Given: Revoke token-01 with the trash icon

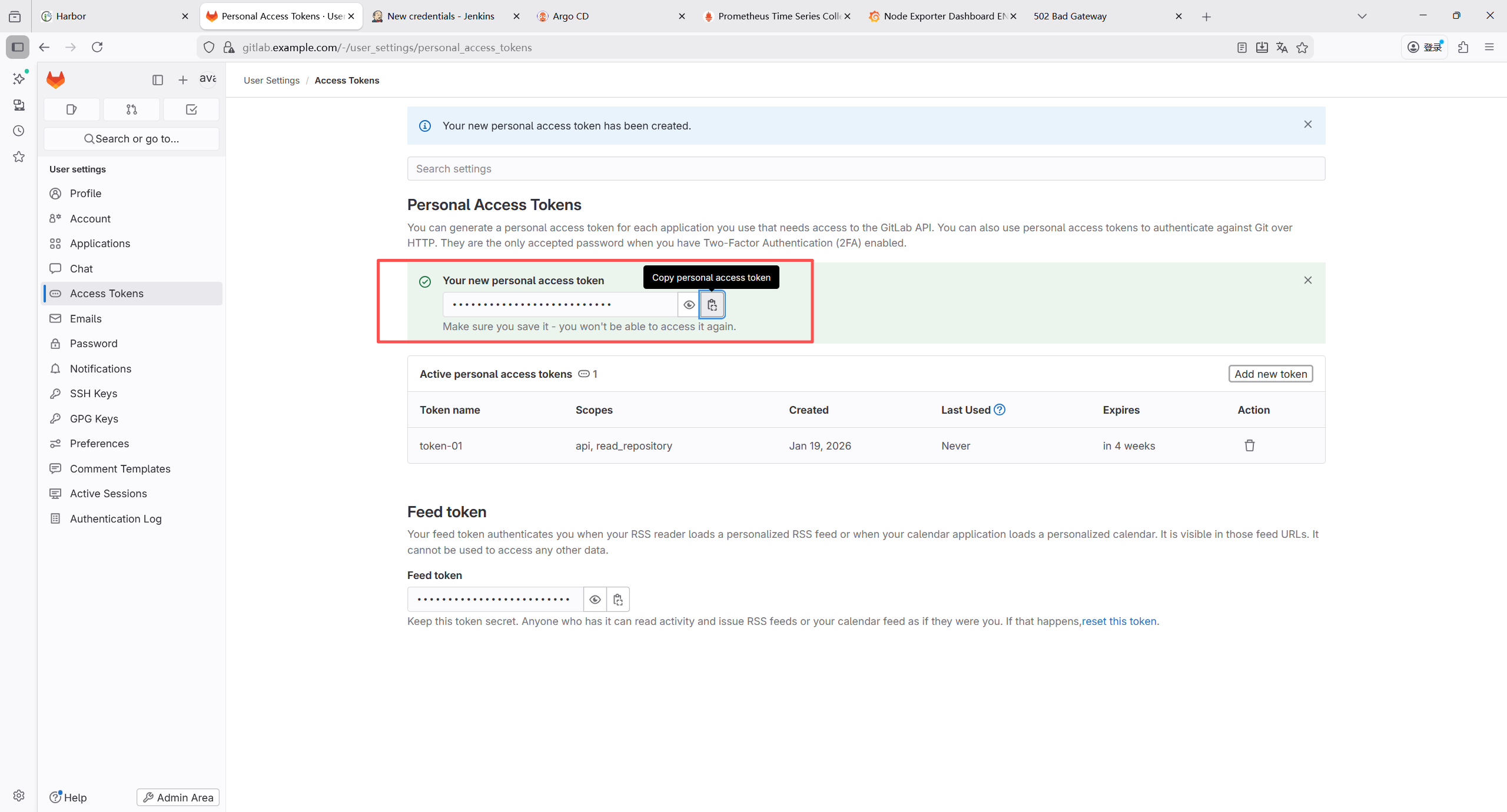Looking at the screenshot, I should pyautogui.click(x=1249, y=445).
